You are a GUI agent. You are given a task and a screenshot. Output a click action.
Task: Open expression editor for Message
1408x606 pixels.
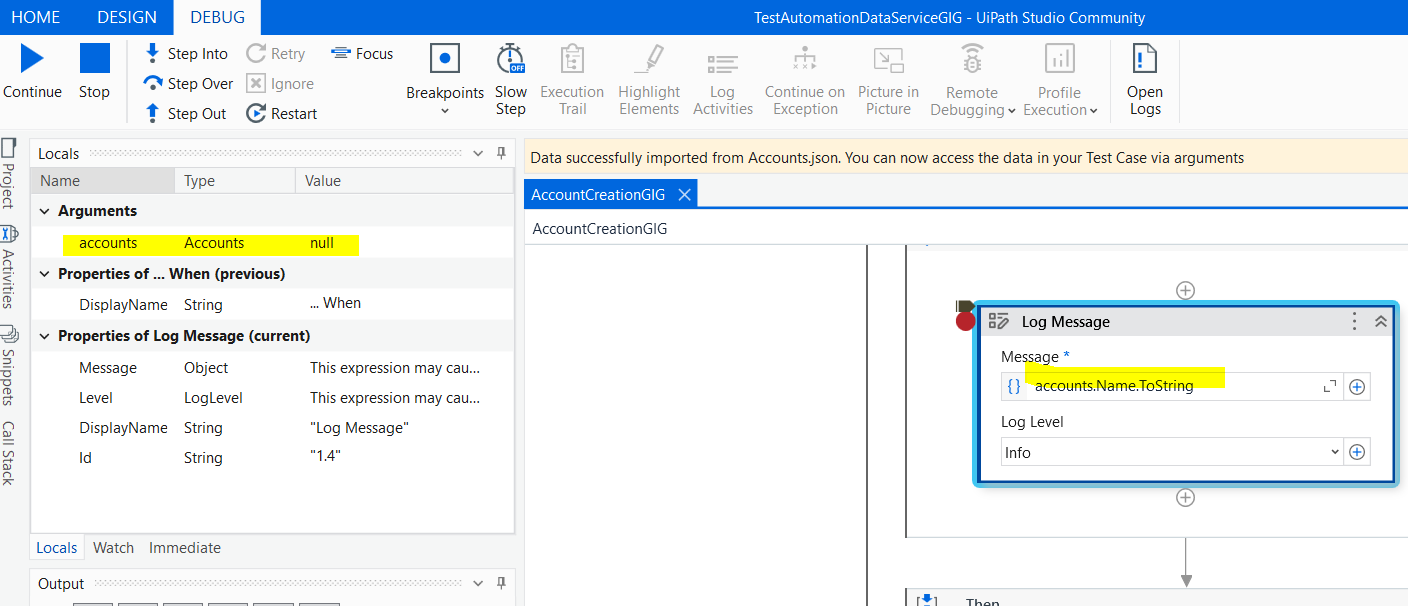[1330, 386]
